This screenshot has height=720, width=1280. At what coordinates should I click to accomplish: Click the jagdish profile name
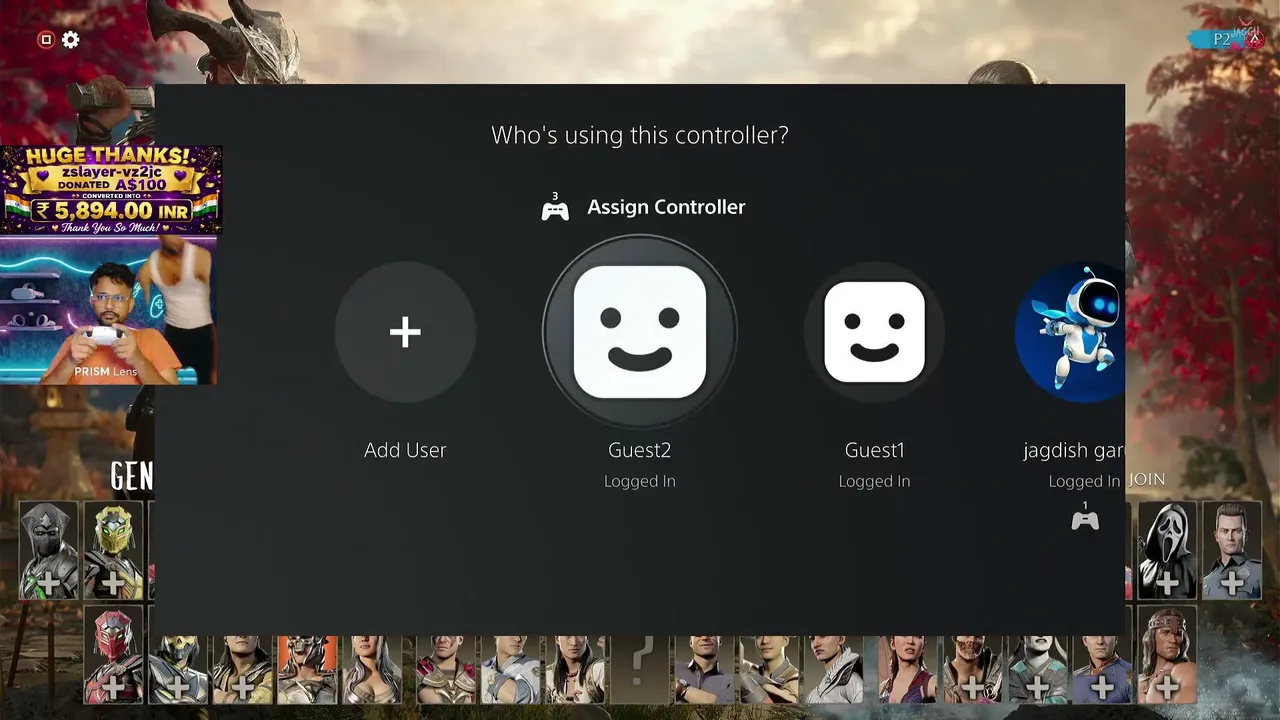1074,451
